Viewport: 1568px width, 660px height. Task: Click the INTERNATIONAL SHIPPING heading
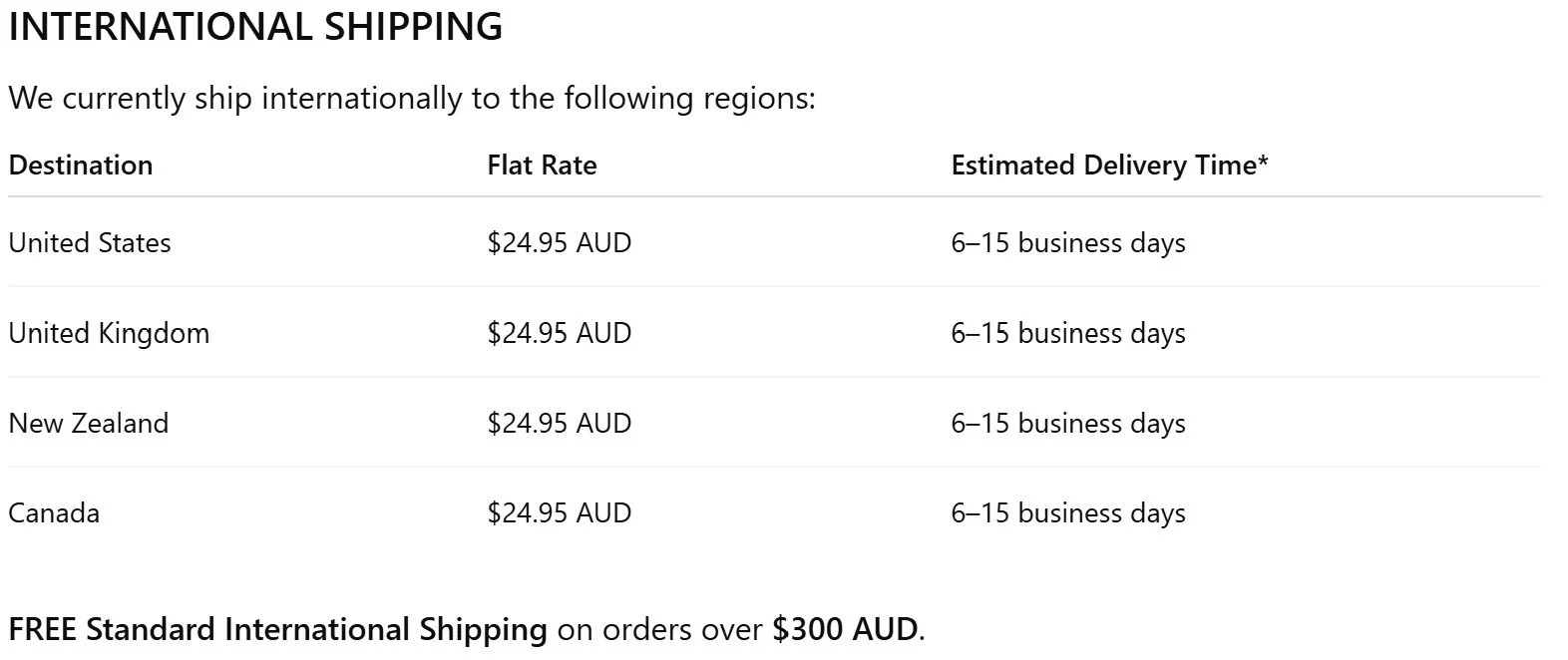(255, 27)
